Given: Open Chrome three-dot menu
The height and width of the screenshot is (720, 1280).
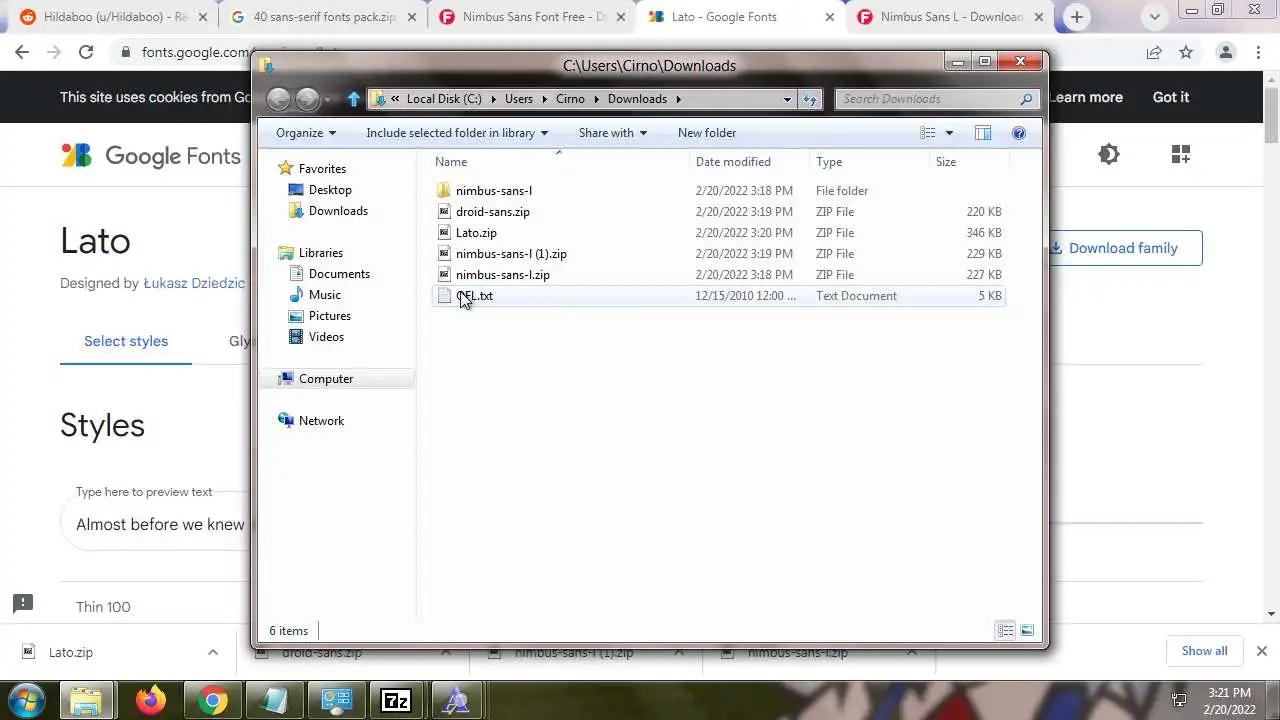Looking at the screenshot, I should (x=1258, y=53).
